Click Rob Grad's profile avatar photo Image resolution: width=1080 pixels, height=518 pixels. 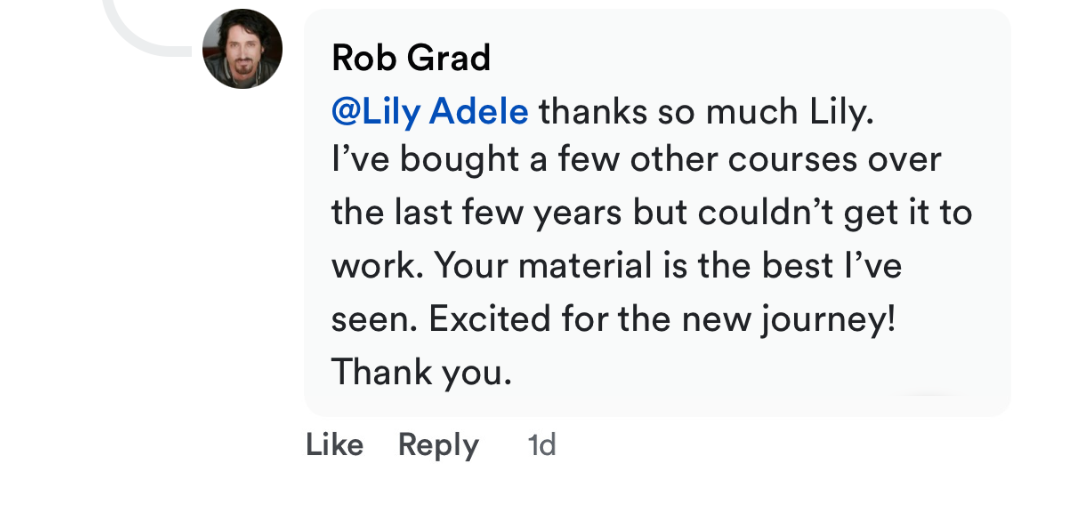[243, 49]
